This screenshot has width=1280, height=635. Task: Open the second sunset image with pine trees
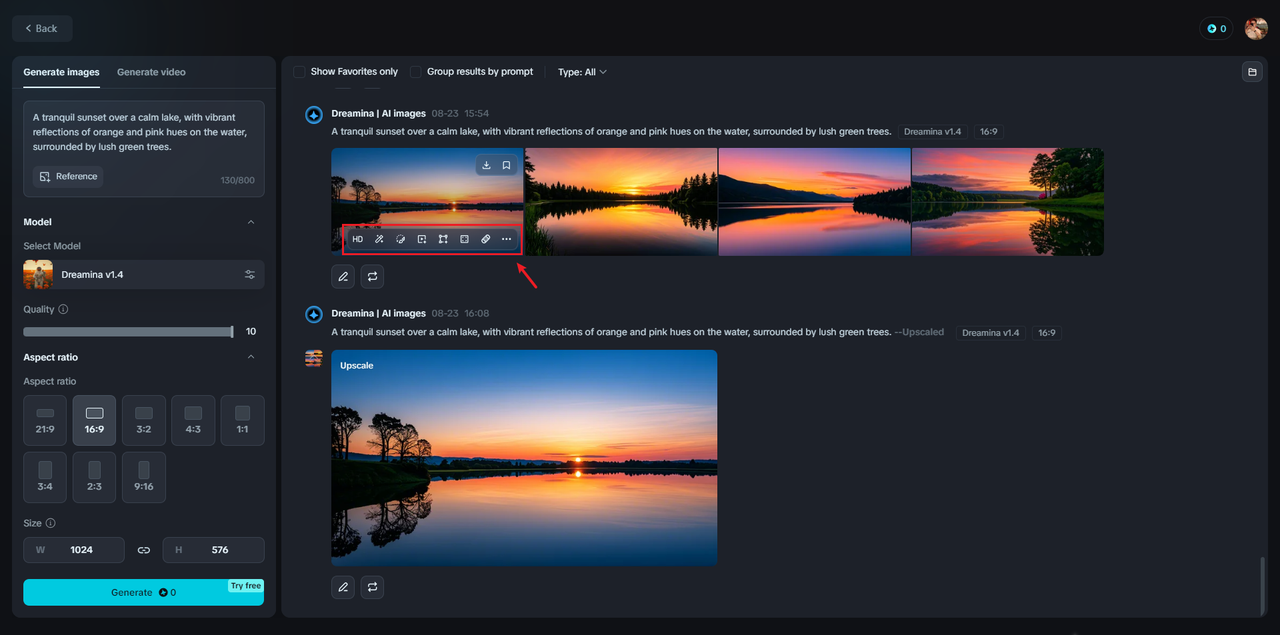[621, 202]
